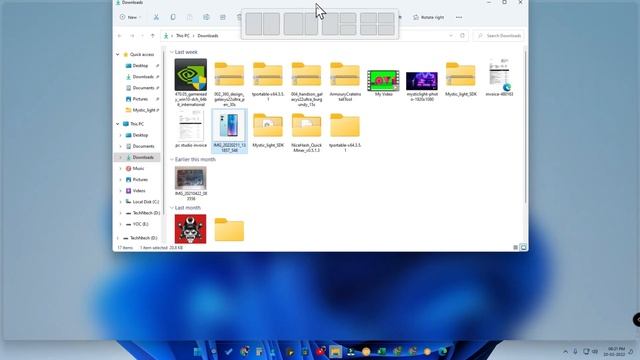Snap to top-right zone of three-zone layout

pyautogui.click(x=348, y=18)
